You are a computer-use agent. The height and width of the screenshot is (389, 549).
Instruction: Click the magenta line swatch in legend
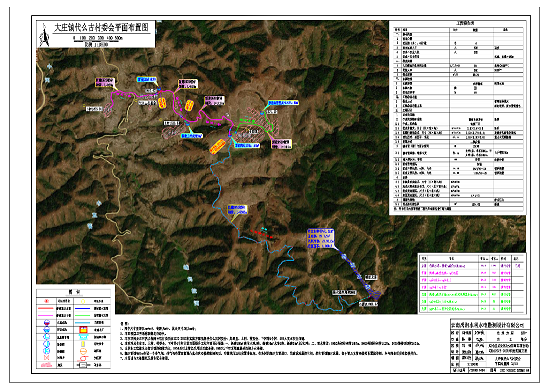[x=46, y=315]
